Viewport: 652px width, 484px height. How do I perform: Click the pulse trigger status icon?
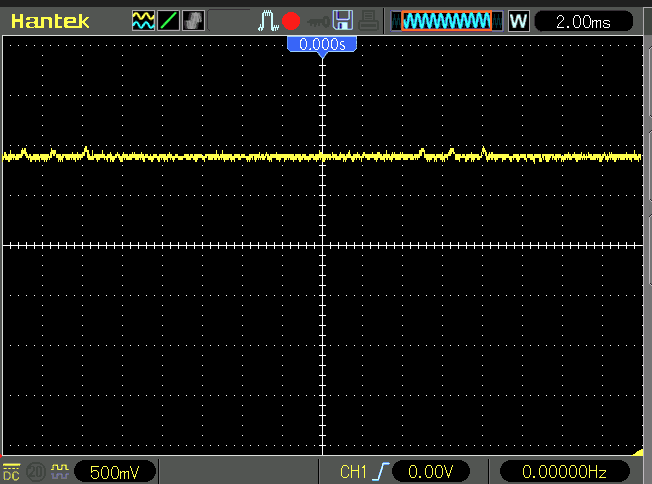tap(267, 20)
